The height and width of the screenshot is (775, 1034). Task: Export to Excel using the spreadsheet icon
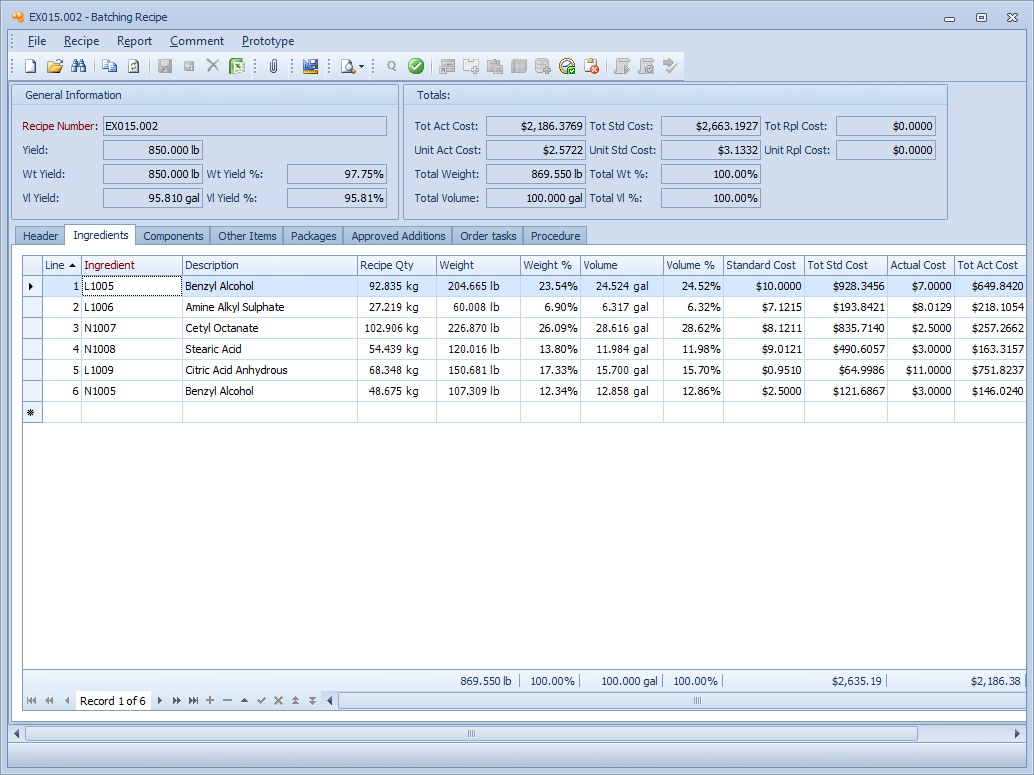pyautogui.click(x=236, y=66)
